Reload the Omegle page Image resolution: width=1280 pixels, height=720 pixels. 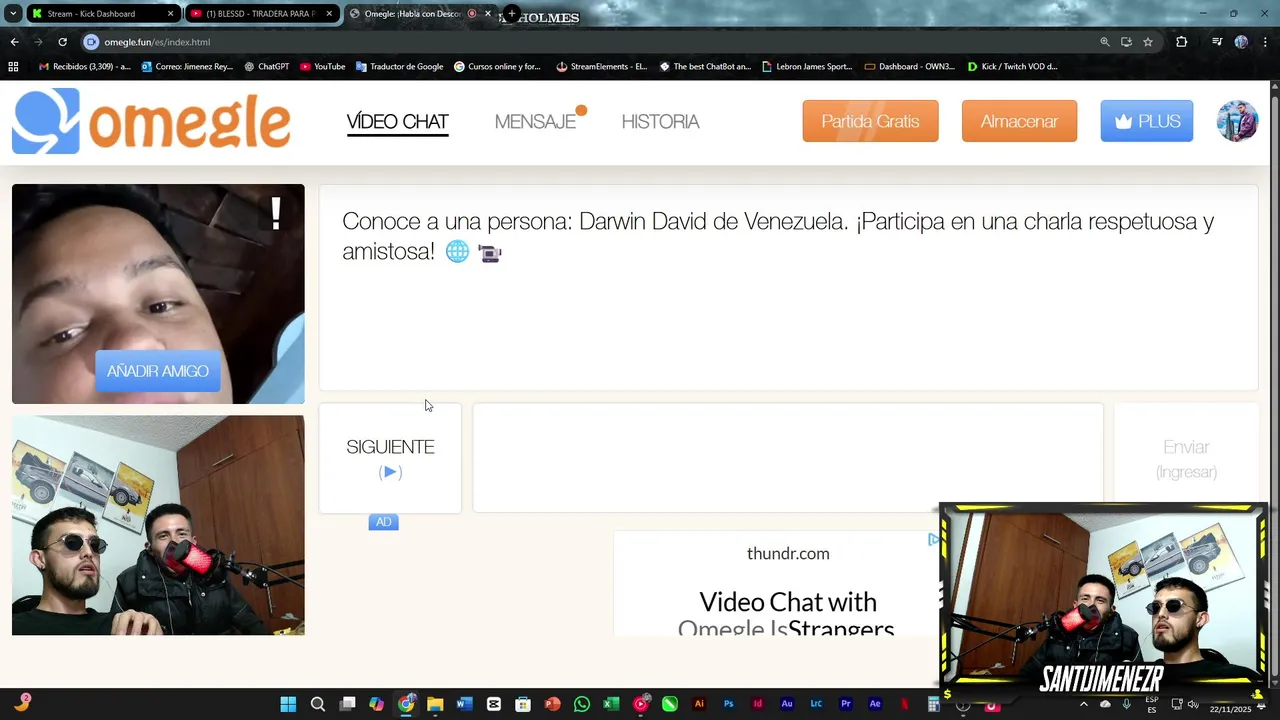[62, 42]
